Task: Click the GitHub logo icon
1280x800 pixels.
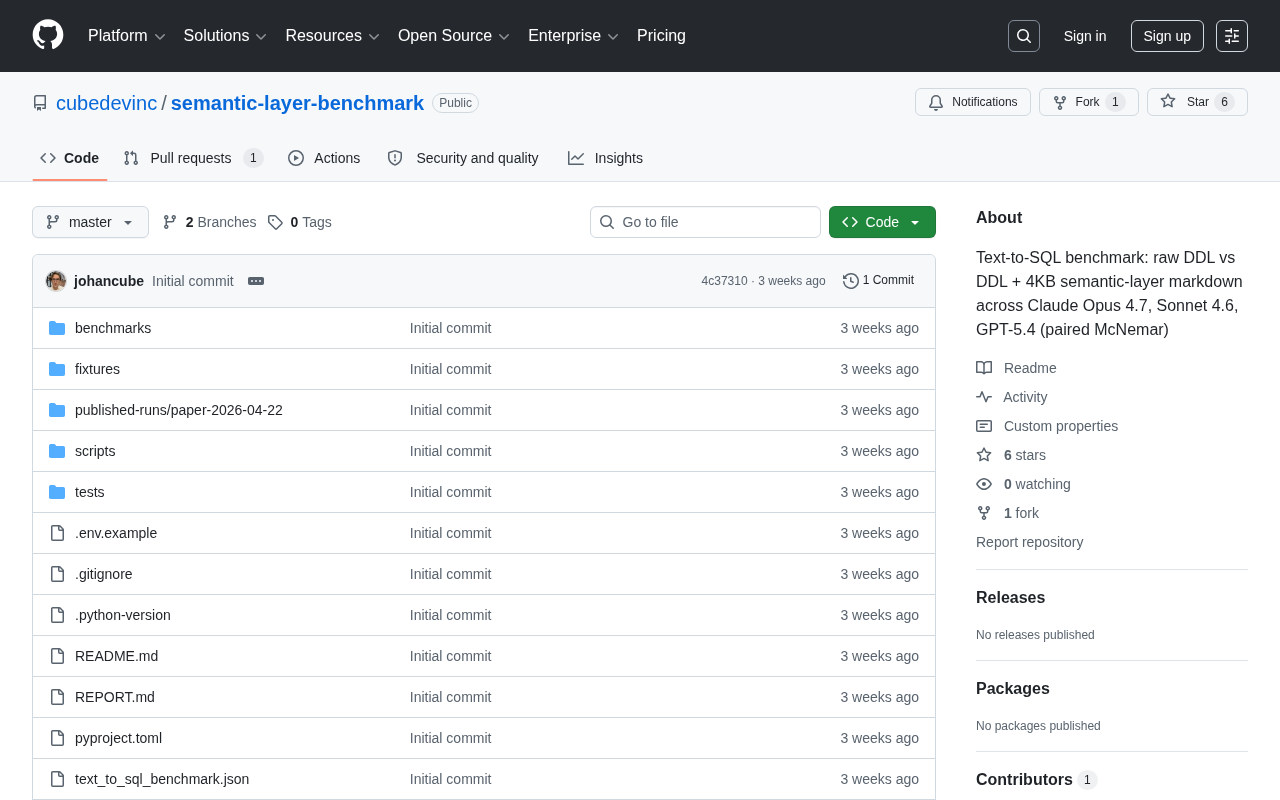Action: pos(48,35)
